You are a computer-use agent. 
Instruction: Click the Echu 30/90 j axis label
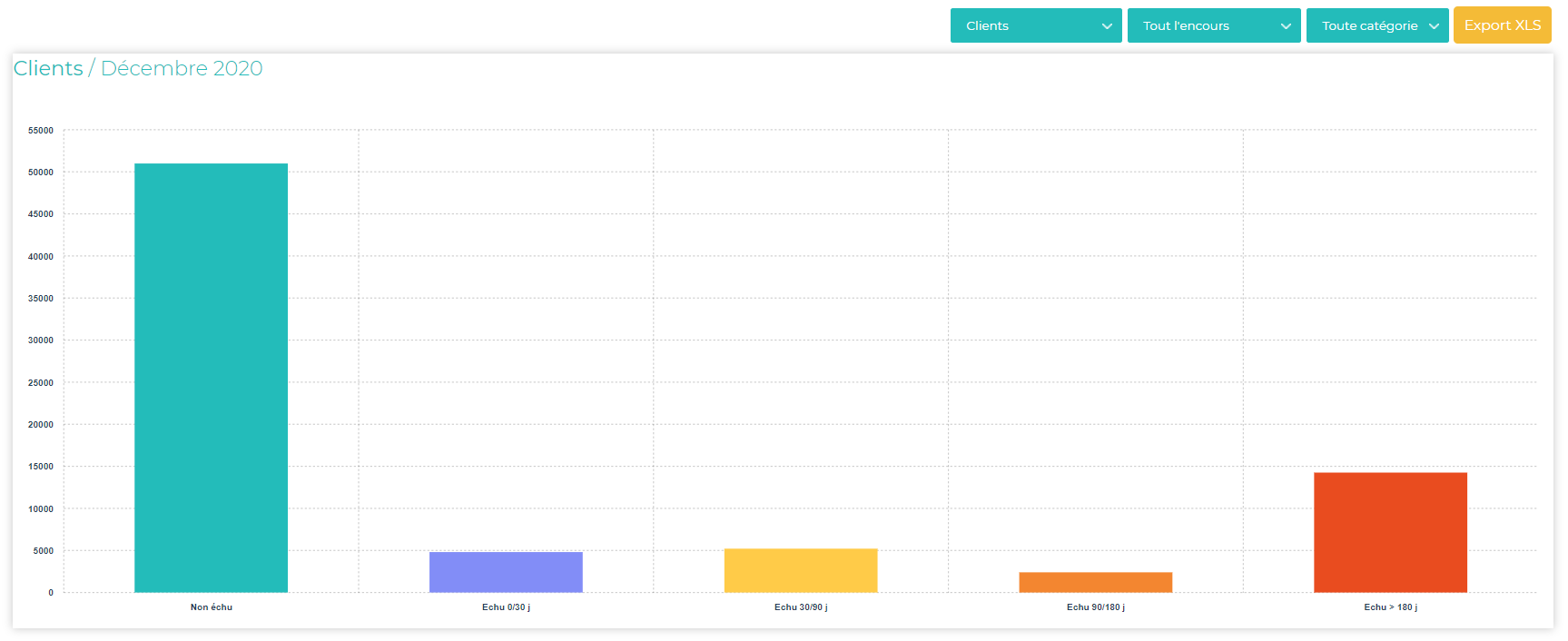(x=801, y=607)
